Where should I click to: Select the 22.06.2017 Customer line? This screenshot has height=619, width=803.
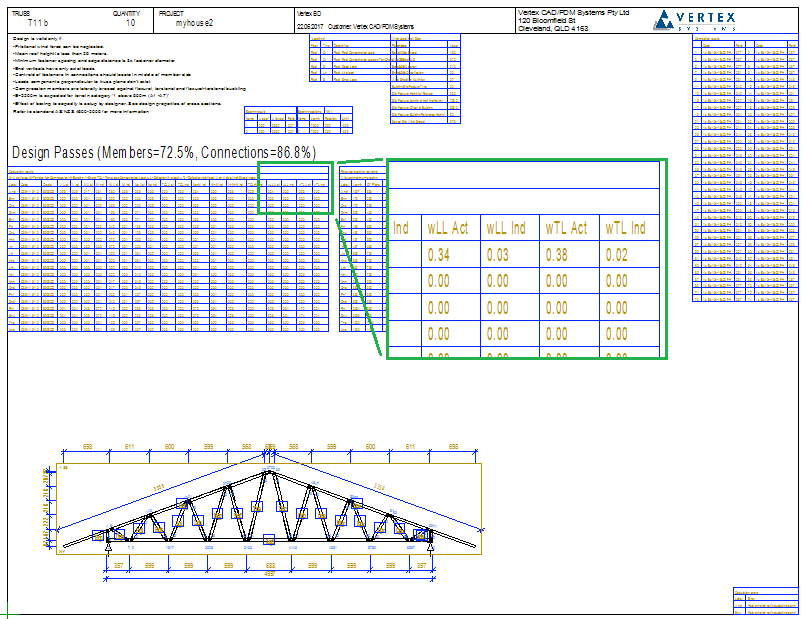tap(355, 27)
